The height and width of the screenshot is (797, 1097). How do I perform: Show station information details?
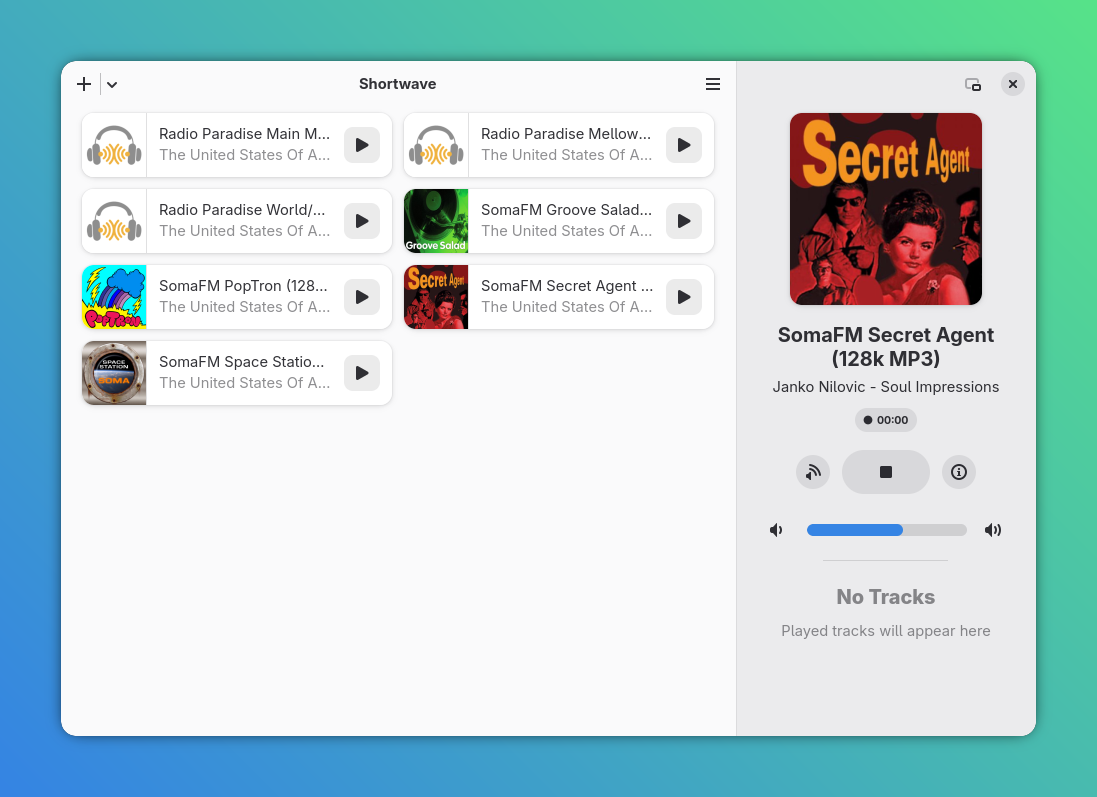pos(958,472)
